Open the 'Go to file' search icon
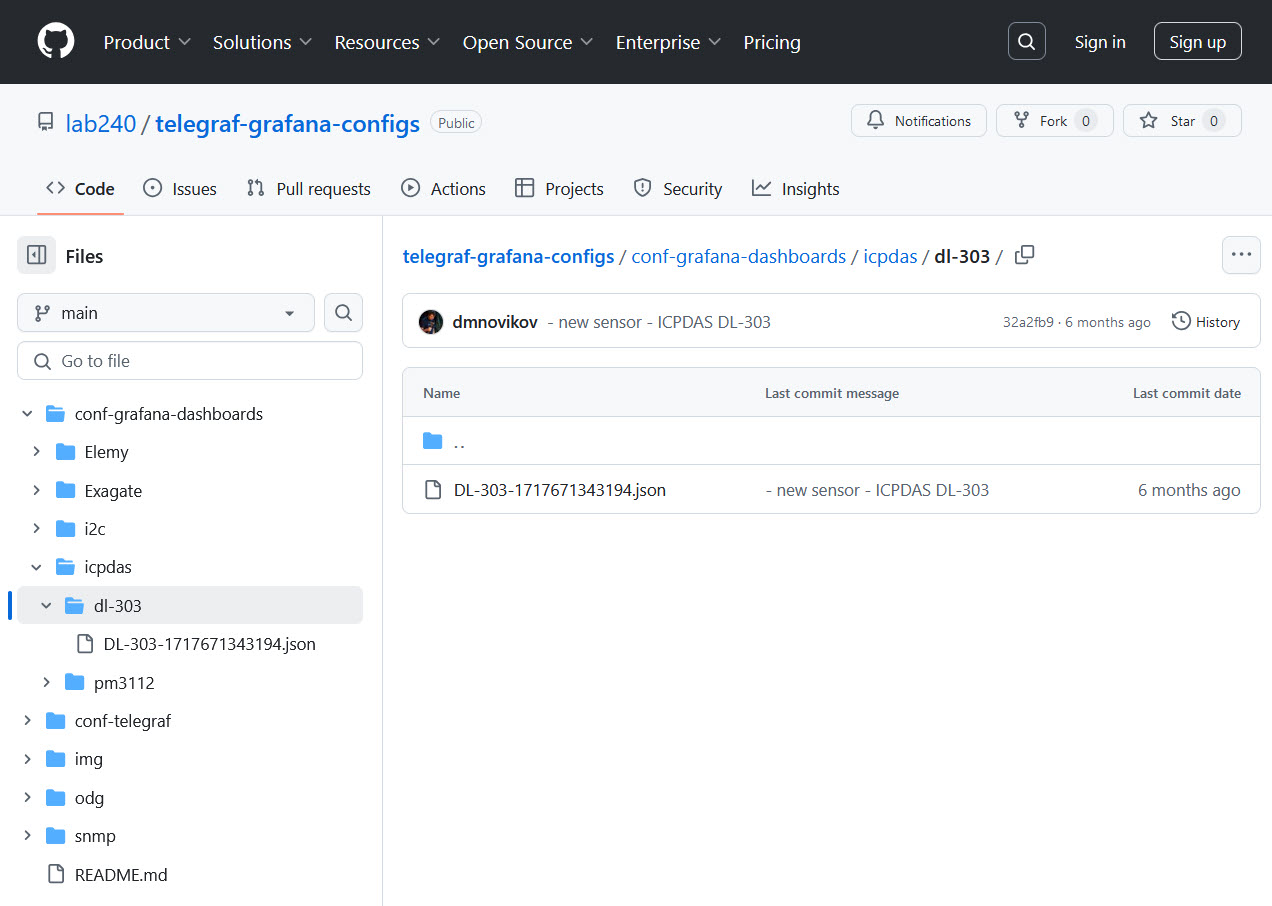The image size is (1272, 906). 343,312
